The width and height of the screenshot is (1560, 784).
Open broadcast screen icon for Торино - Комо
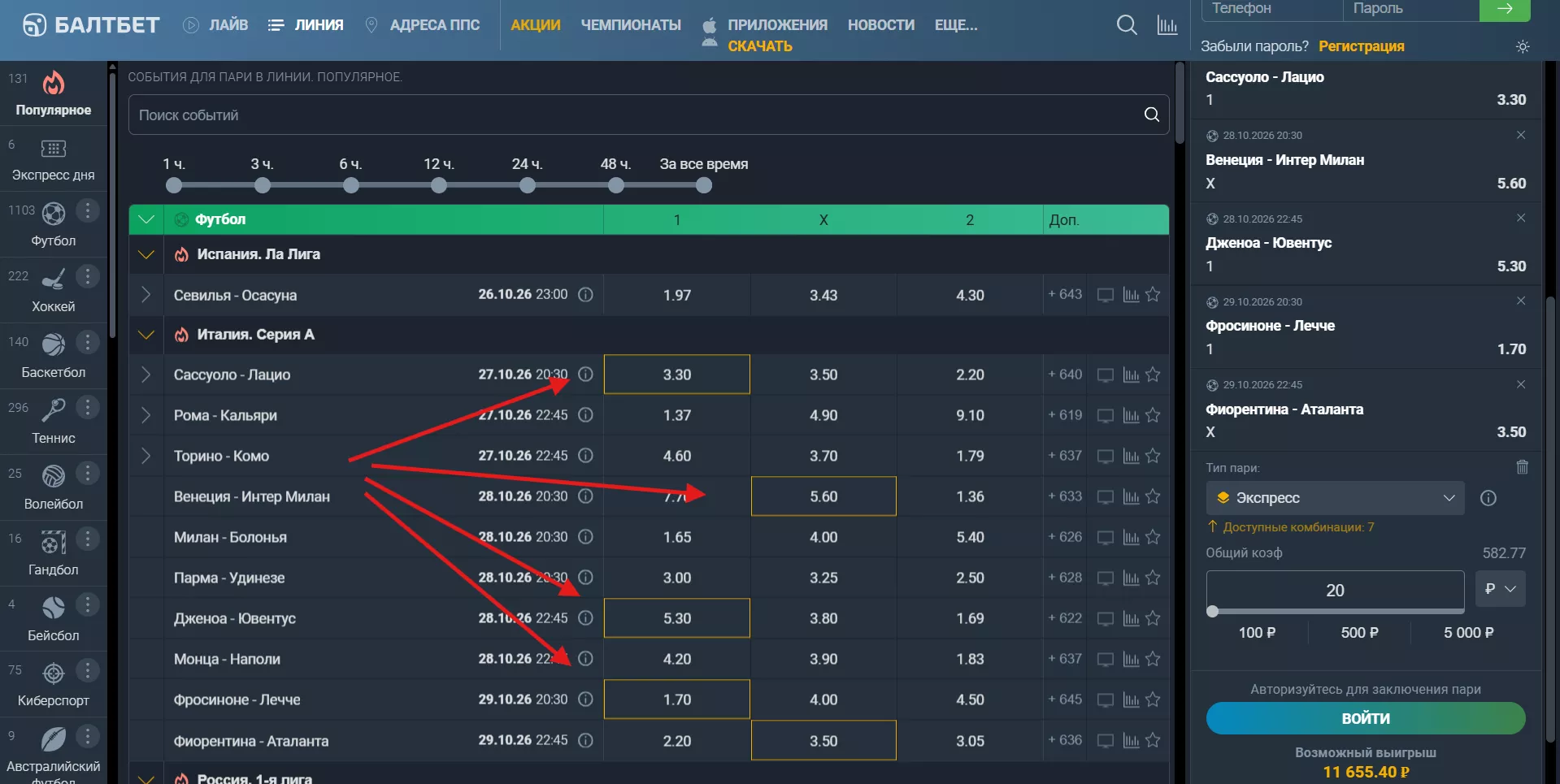click(1106, 457)
